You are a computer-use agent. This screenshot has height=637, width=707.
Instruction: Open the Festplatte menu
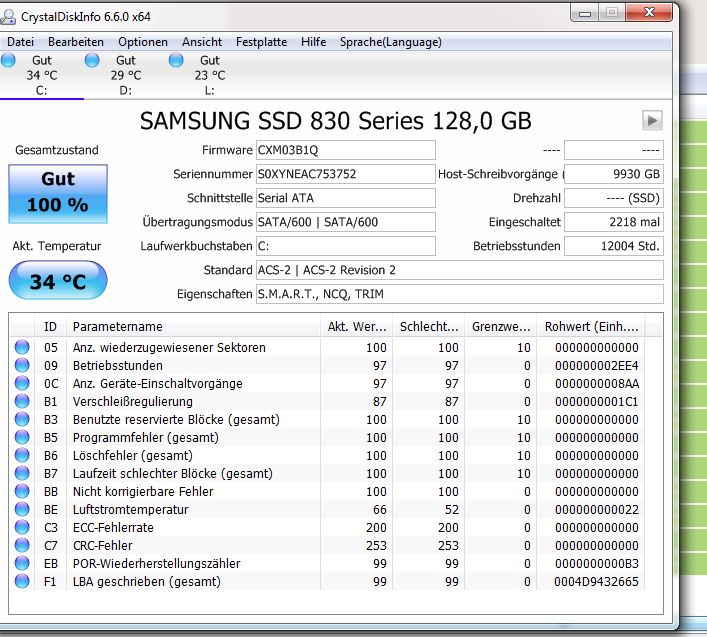[262, 42]
